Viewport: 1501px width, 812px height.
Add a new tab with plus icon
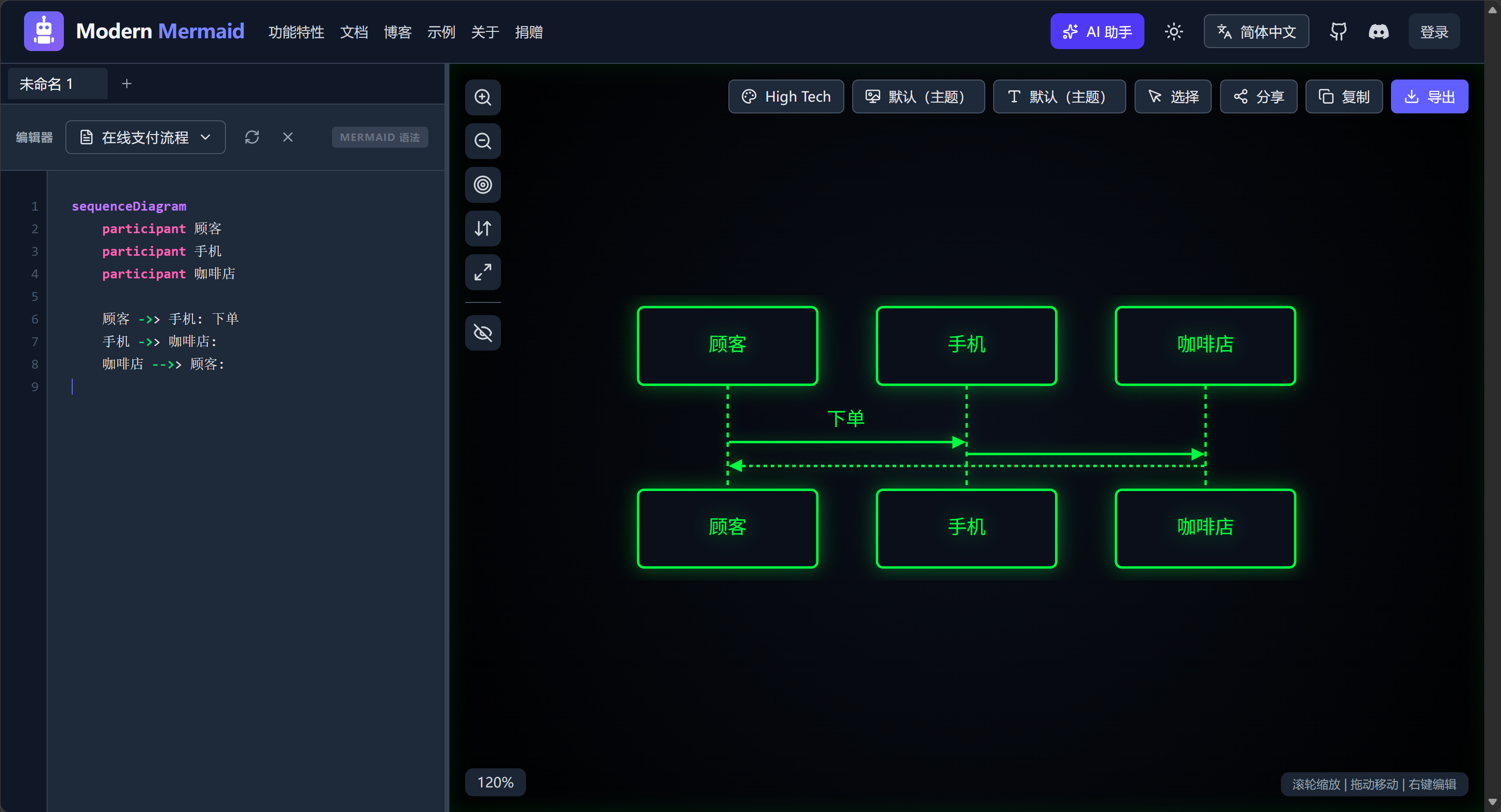tap(126, 84)
